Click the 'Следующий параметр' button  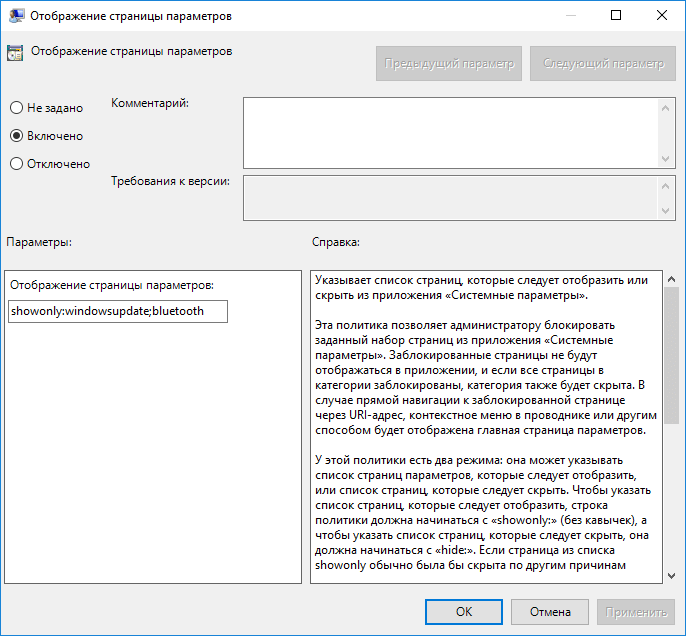[603, 64]
